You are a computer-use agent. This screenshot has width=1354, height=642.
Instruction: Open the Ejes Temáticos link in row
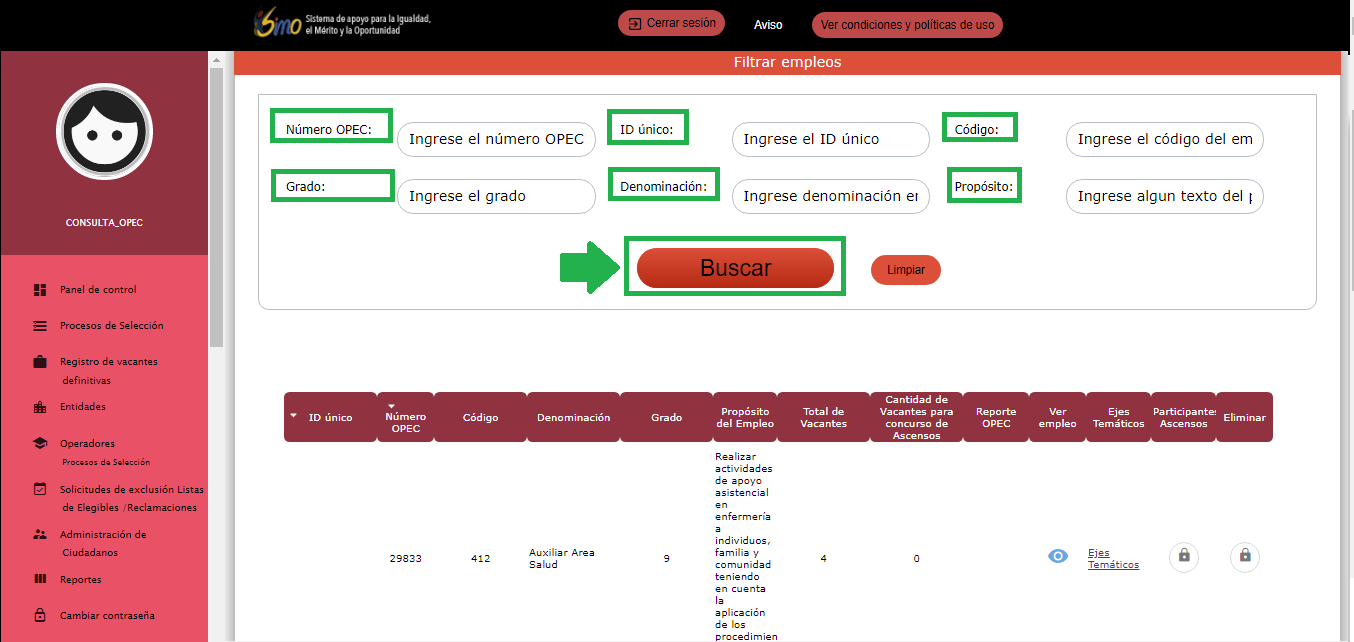pos(1113,559)
